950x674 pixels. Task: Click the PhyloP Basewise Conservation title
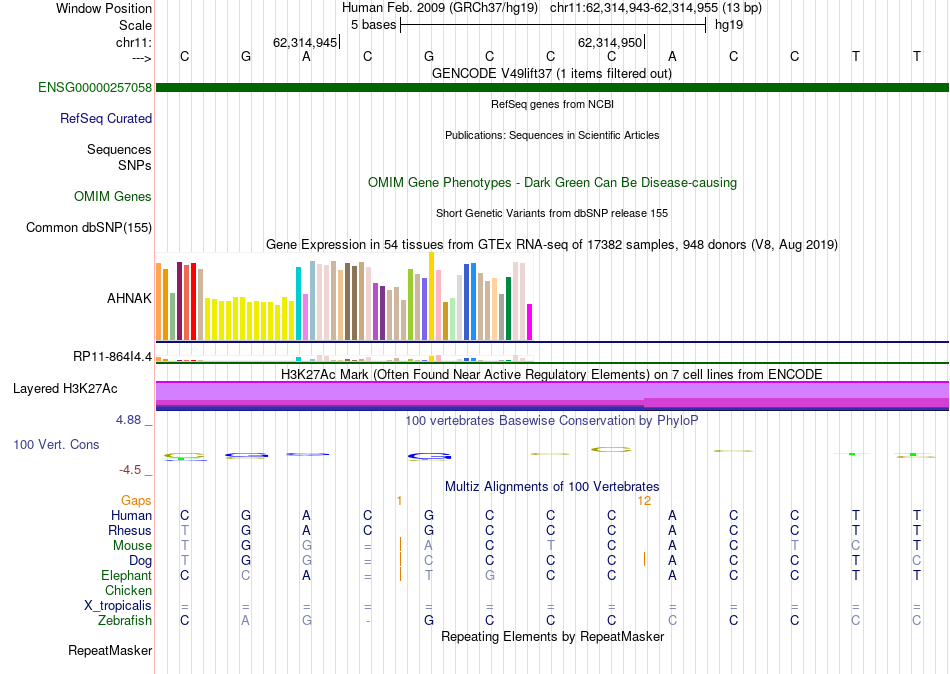click(551, 420)
